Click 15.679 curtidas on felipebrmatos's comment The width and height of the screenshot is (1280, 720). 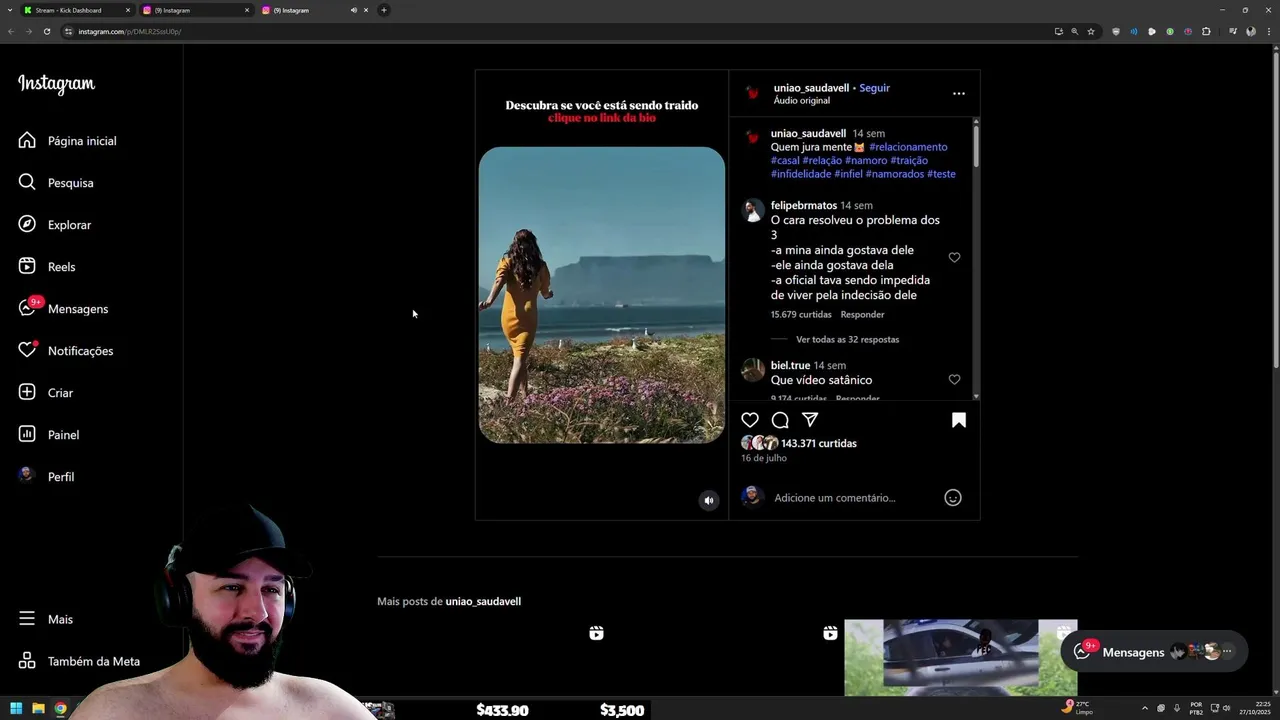click(x=801, y=314)
